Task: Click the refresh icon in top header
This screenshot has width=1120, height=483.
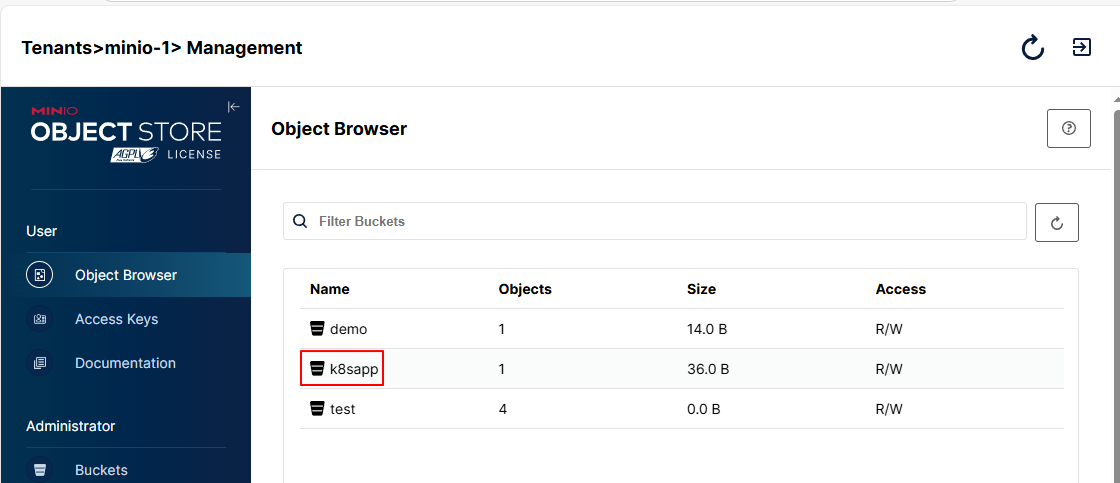Action: [x=1032, y=48]
